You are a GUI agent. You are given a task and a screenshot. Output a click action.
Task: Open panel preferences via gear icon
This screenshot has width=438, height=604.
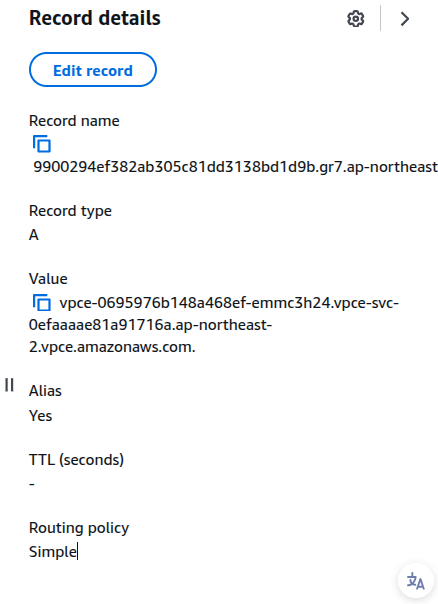click(x=356, y=18)
